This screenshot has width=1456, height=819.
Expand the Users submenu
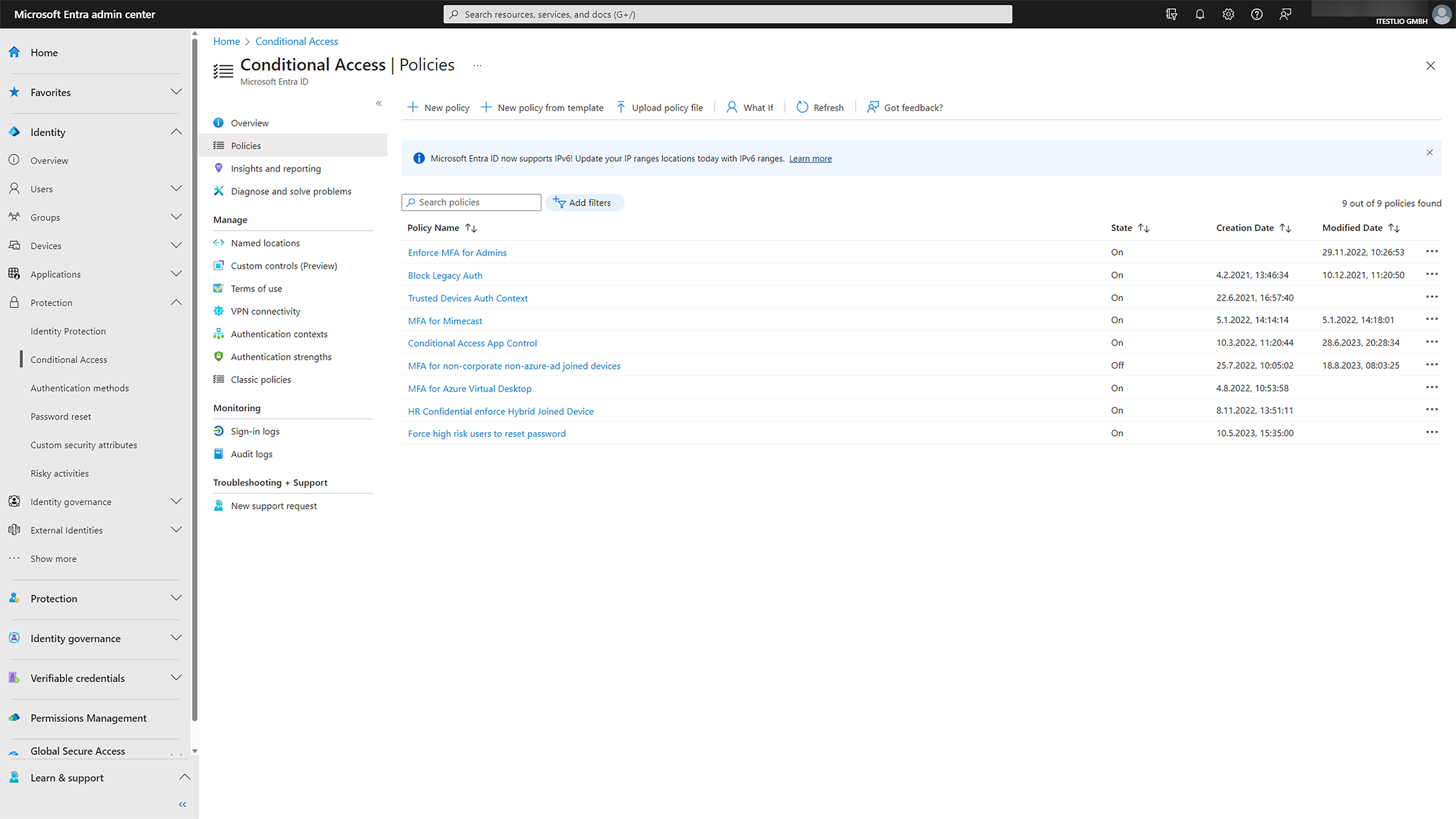coord(176,189)
